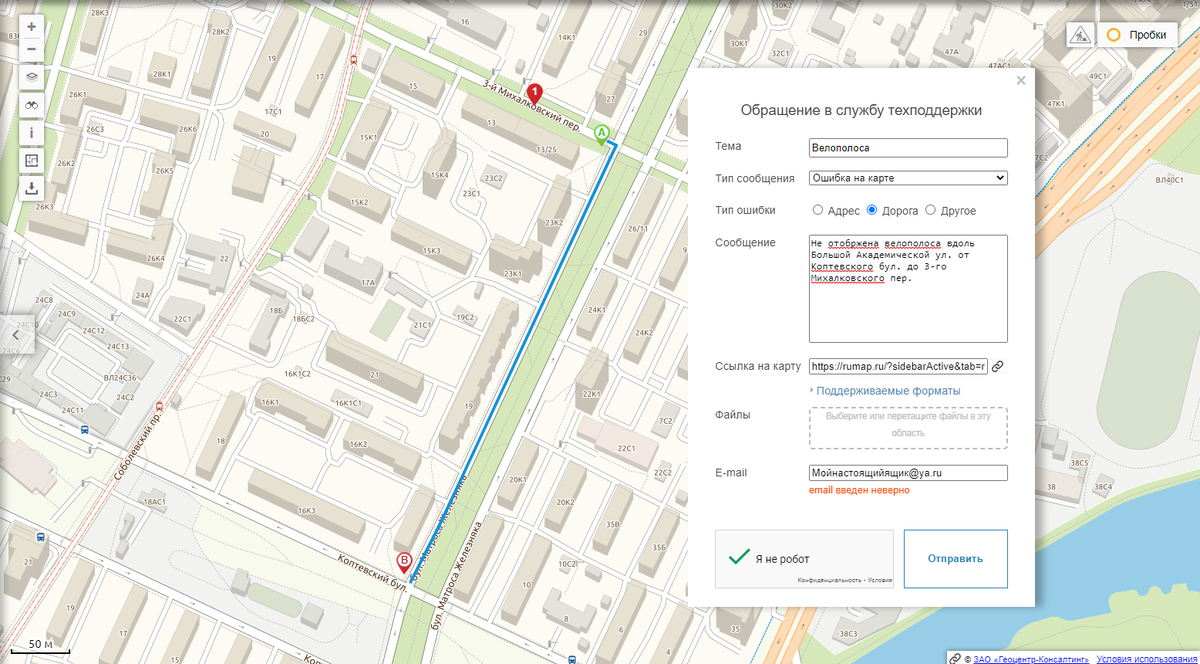This screenshot has width=1200, height=664.
Task: Click the file upload drop area
Action: click(x=906, y=427)
